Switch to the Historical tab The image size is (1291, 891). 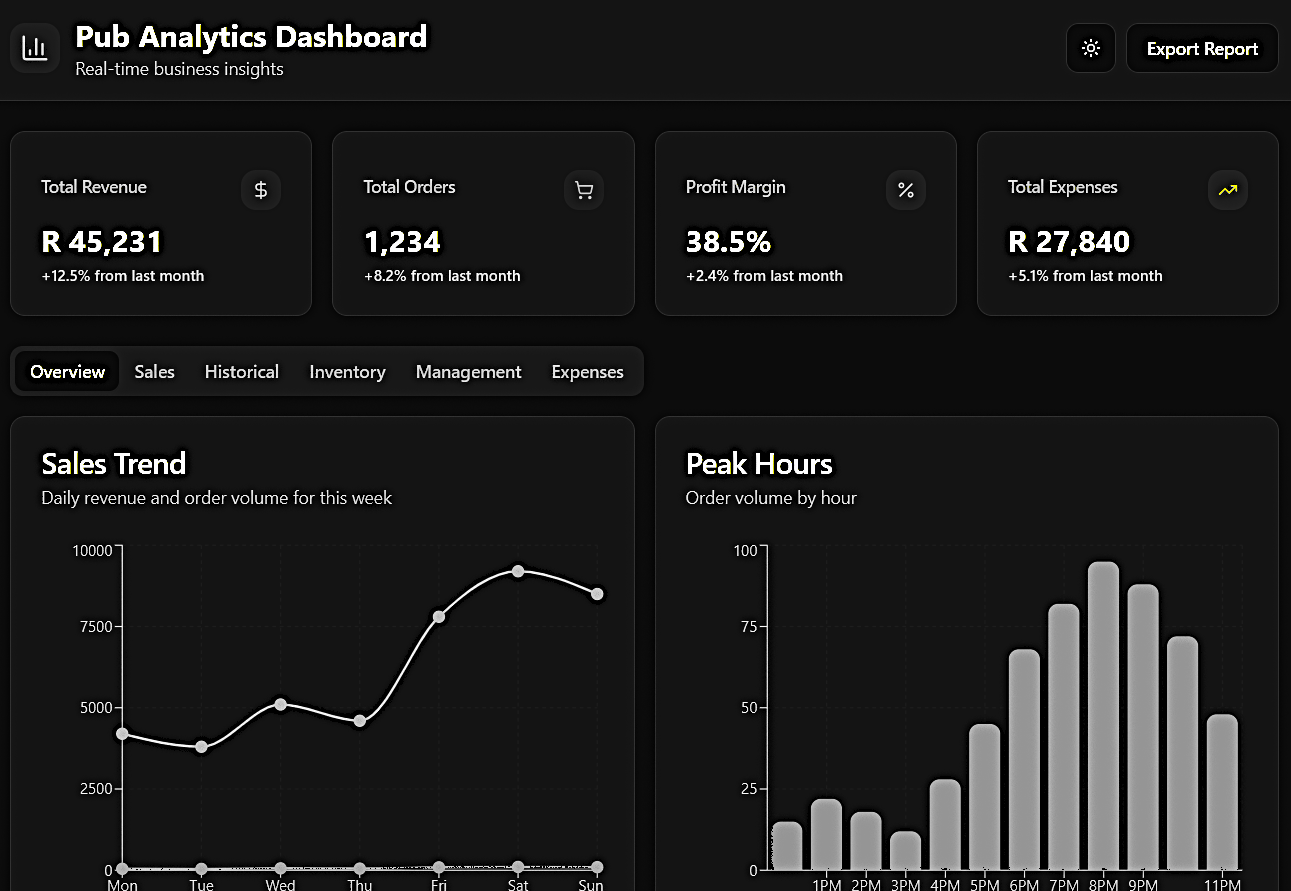point(241,371)
